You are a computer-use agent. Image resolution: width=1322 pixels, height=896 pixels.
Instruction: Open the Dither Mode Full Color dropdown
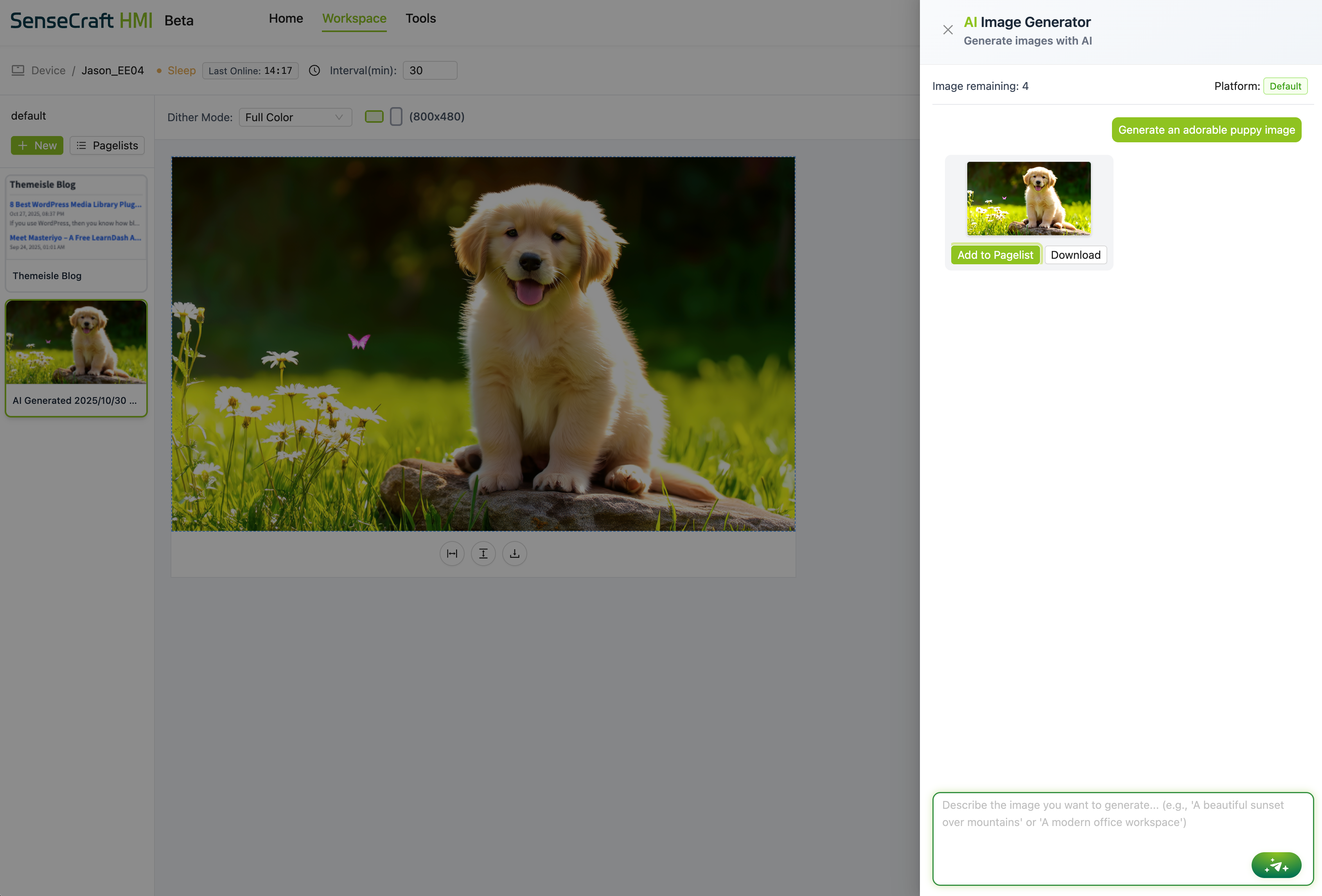click(295, 117)
